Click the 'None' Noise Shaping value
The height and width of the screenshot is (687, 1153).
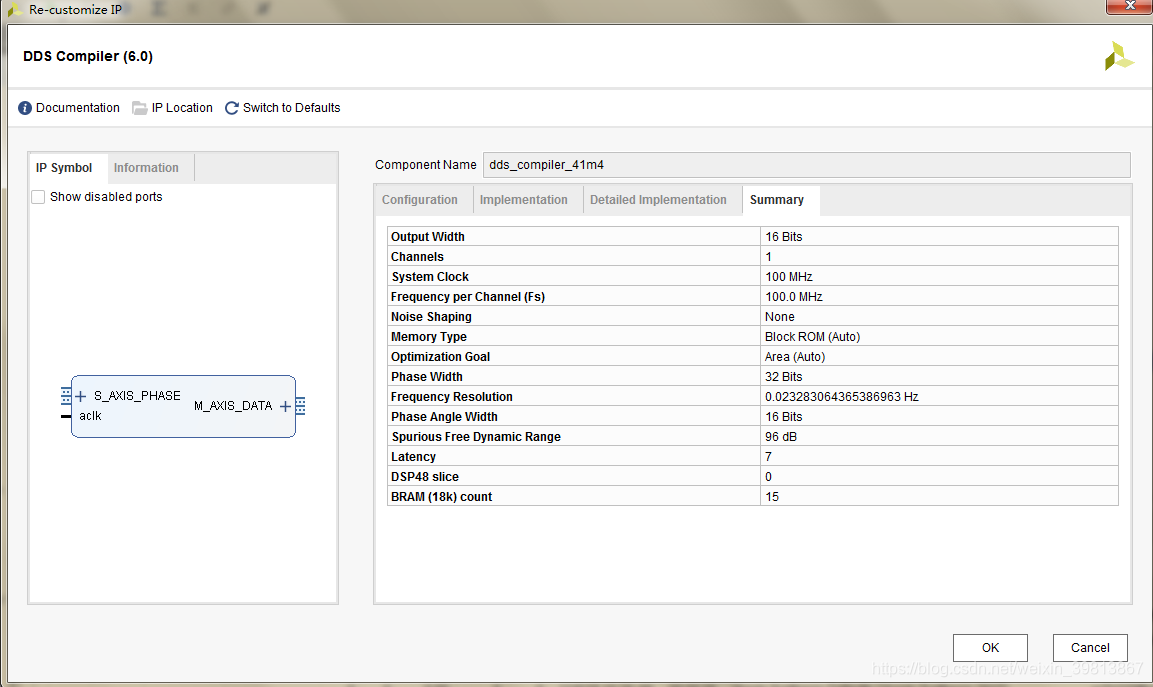click(x=780, y=316)
